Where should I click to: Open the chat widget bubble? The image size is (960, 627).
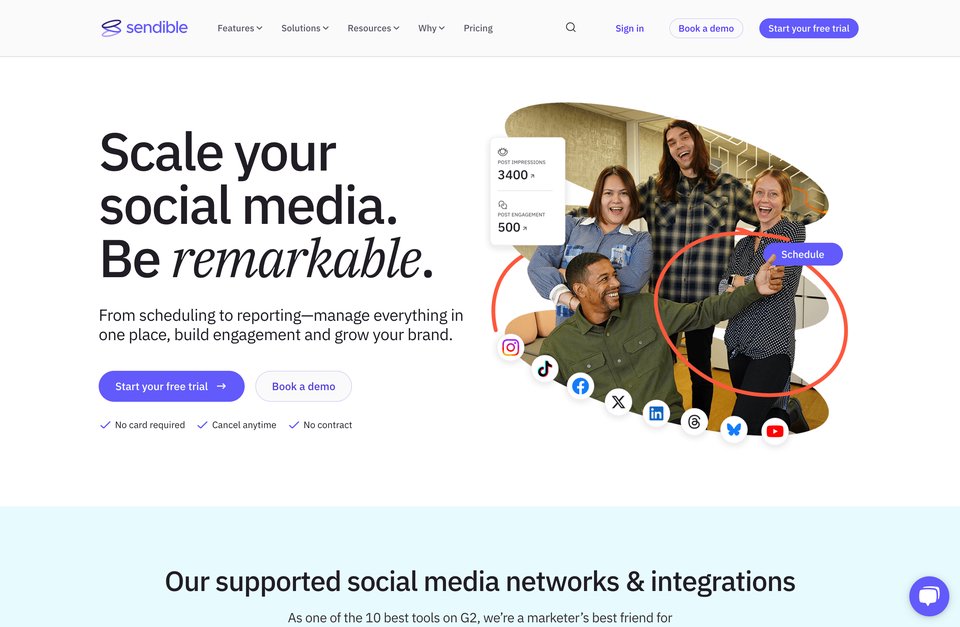click(x=929, y=596)
